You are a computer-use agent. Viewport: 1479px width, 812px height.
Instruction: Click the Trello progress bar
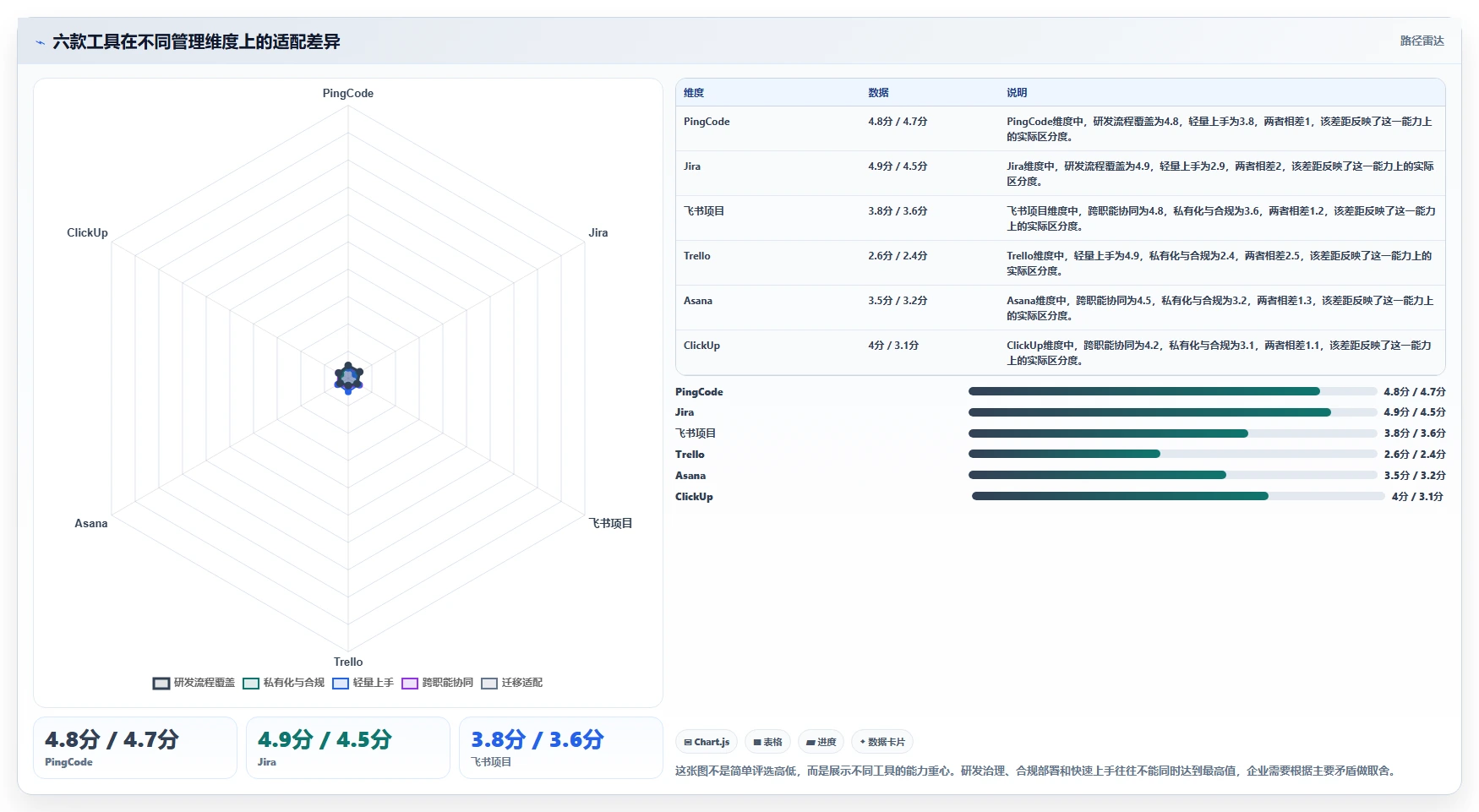pos(1173,454)
